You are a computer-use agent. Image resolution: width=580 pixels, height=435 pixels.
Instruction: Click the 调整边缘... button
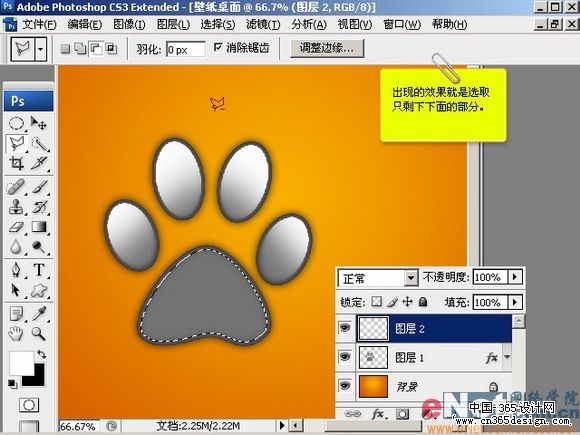click(327, 48)
